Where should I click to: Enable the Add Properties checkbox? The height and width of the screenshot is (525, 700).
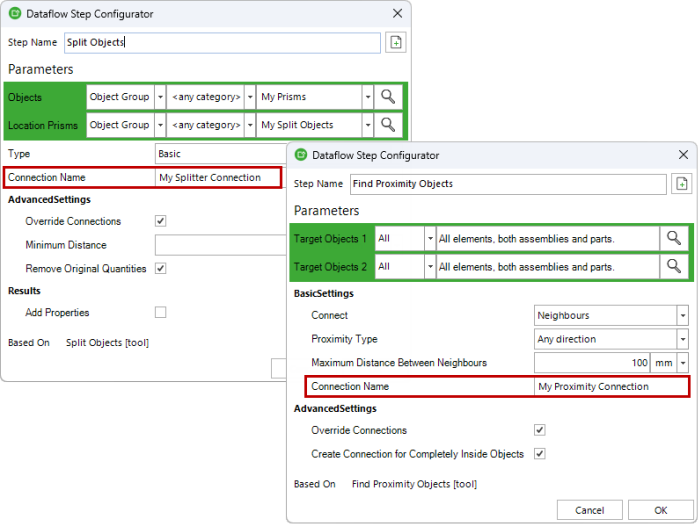[160, 312]
